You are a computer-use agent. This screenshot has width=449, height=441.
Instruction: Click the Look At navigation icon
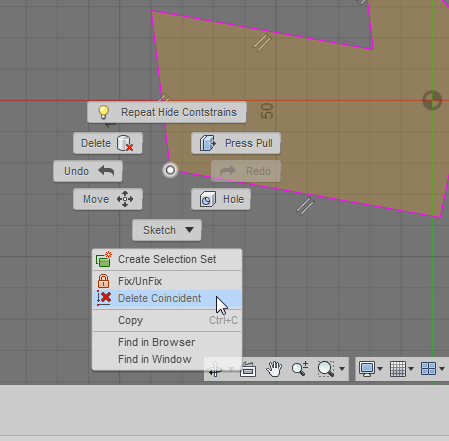[x=248, y=369]
